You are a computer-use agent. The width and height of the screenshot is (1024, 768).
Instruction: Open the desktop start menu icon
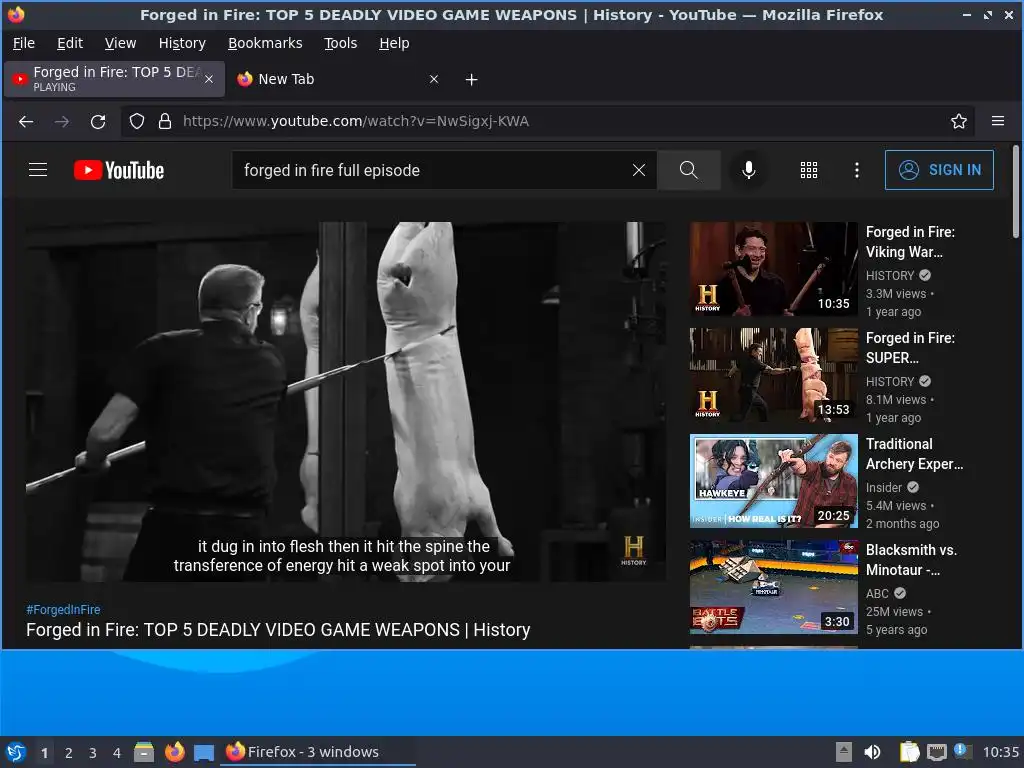pos(16,752)
